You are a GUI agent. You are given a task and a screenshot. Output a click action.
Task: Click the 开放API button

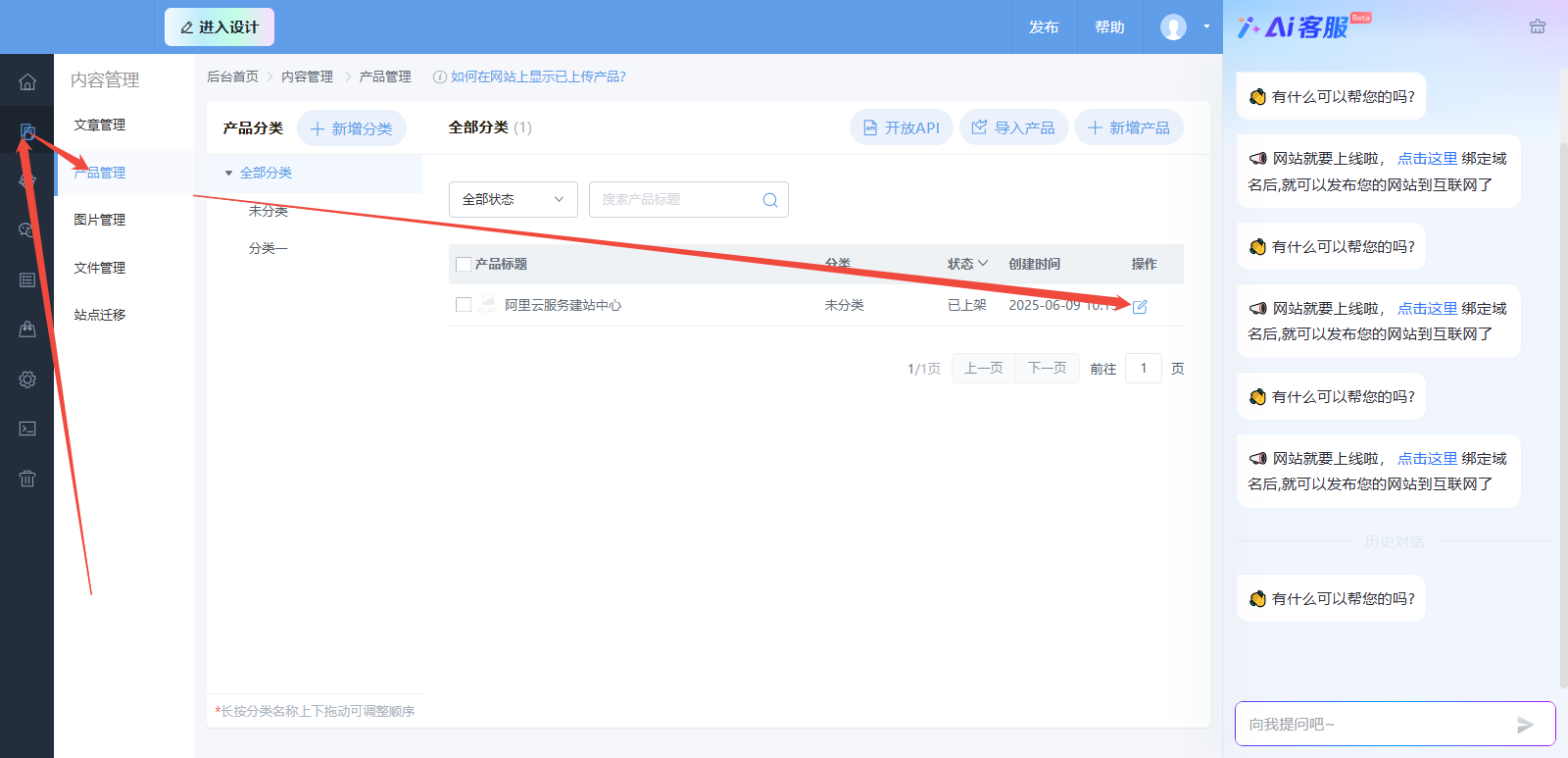[902, 127]
